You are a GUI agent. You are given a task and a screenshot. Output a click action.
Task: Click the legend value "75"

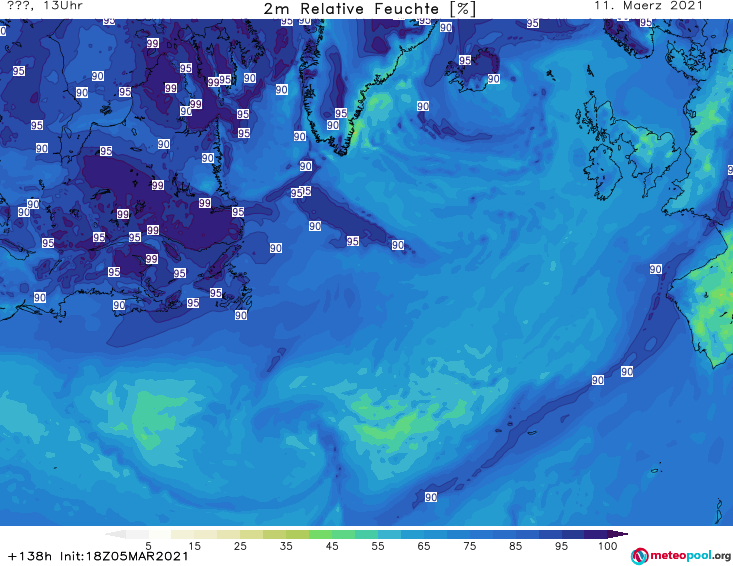coord(469,546)
